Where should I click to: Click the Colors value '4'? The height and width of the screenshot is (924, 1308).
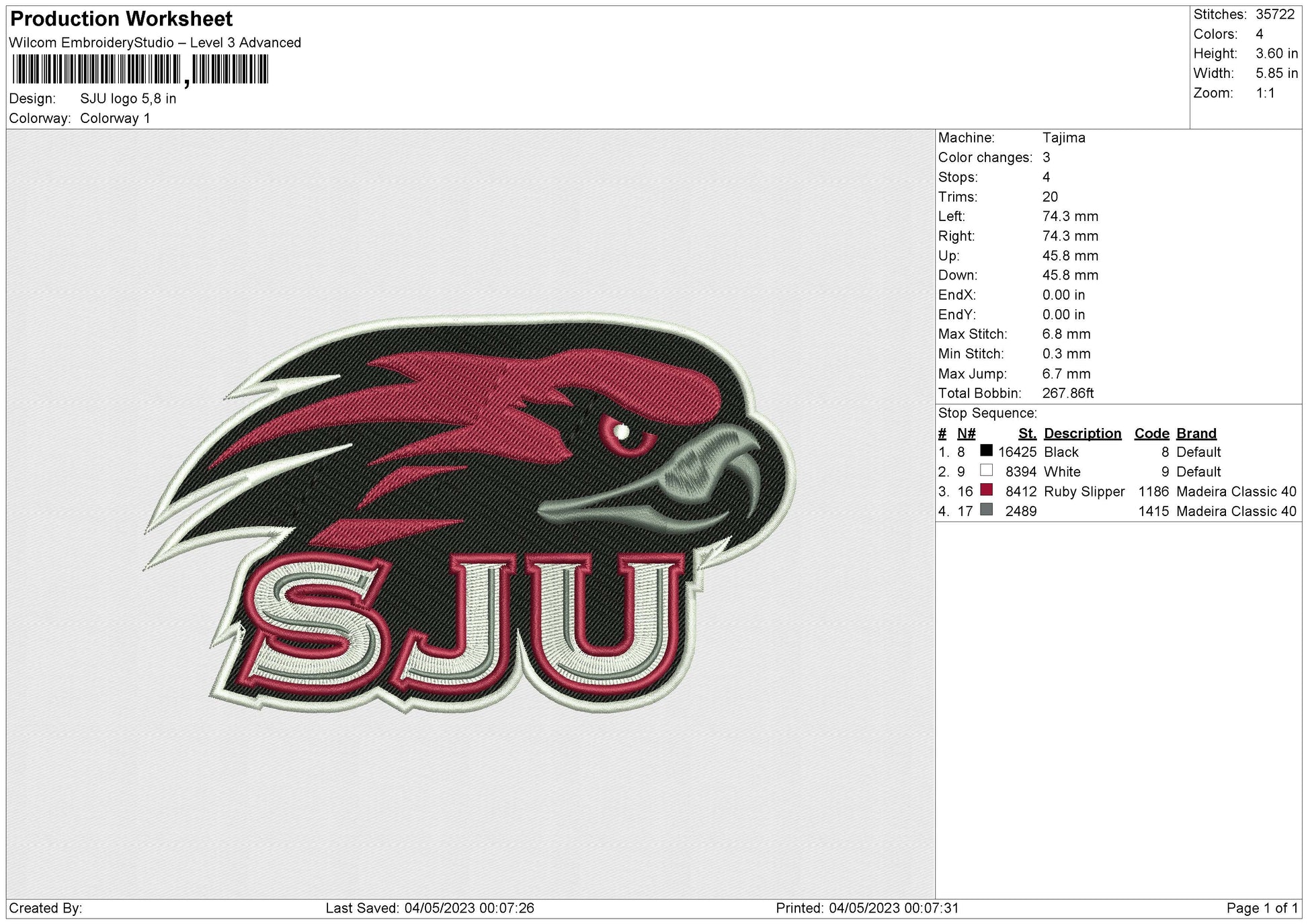1260,34
